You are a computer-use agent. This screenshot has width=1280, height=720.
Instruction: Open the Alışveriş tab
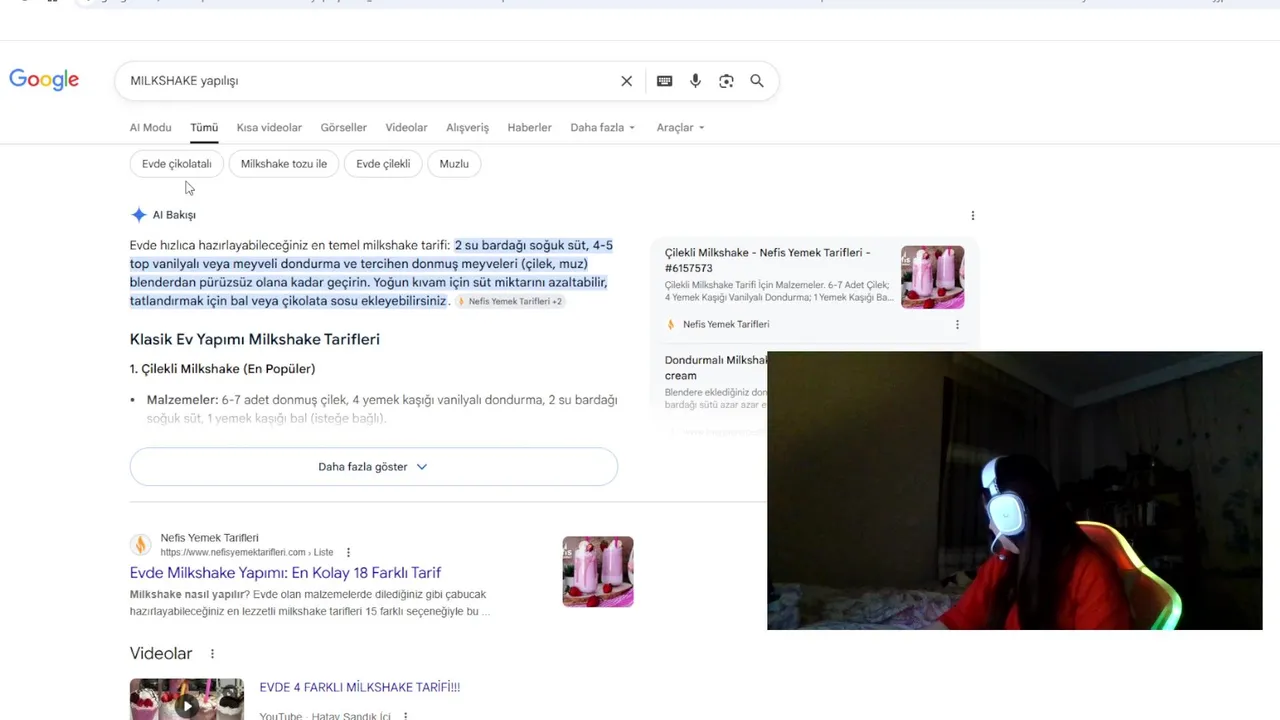pos(467,128)
